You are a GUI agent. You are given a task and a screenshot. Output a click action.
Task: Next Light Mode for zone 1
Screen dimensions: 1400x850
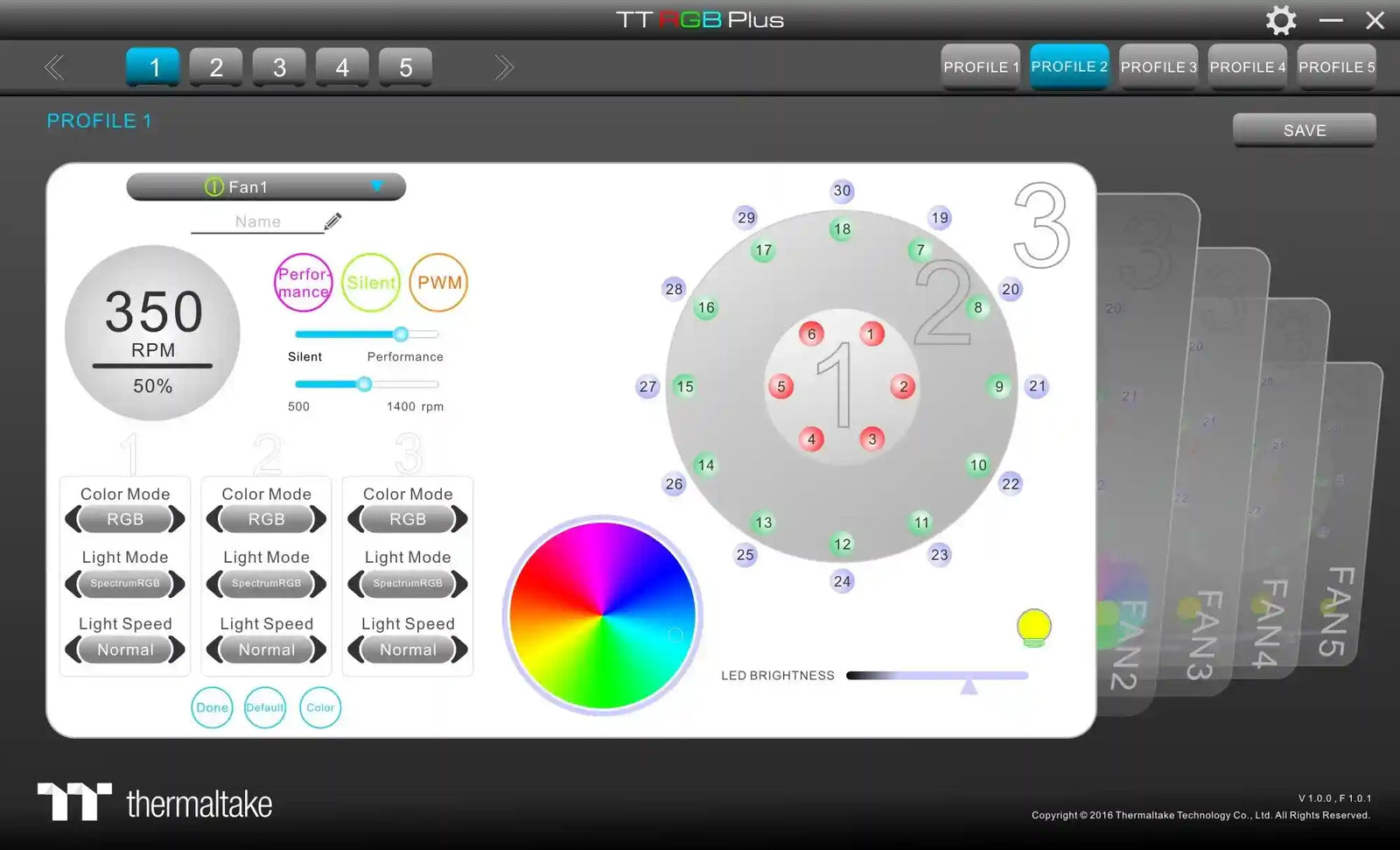178,584
